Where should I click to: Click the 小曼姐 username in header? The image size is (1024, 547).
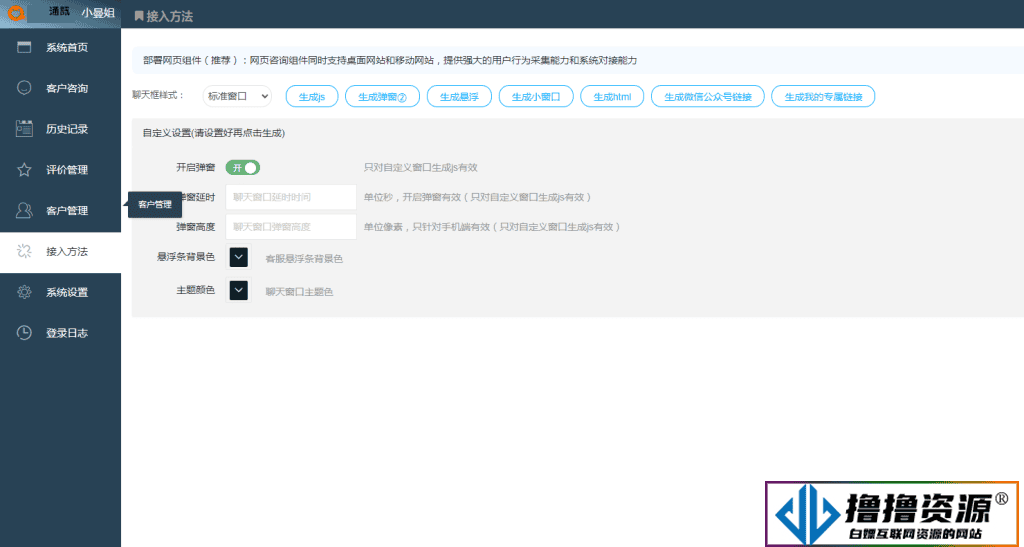pyautogui.click(x=98, y=12)
